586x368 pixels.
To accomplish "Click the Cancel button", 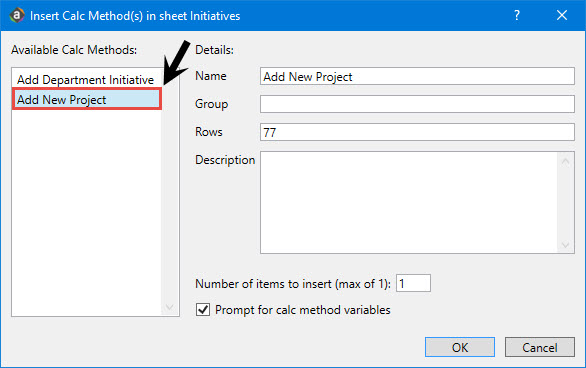I will [x=540, y=347].
